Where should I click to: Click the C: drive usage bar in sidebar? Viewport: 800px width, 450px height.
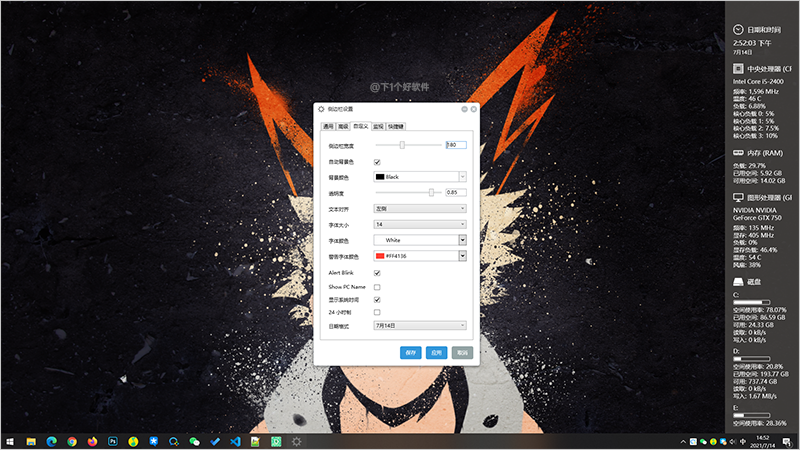[752, 303]
